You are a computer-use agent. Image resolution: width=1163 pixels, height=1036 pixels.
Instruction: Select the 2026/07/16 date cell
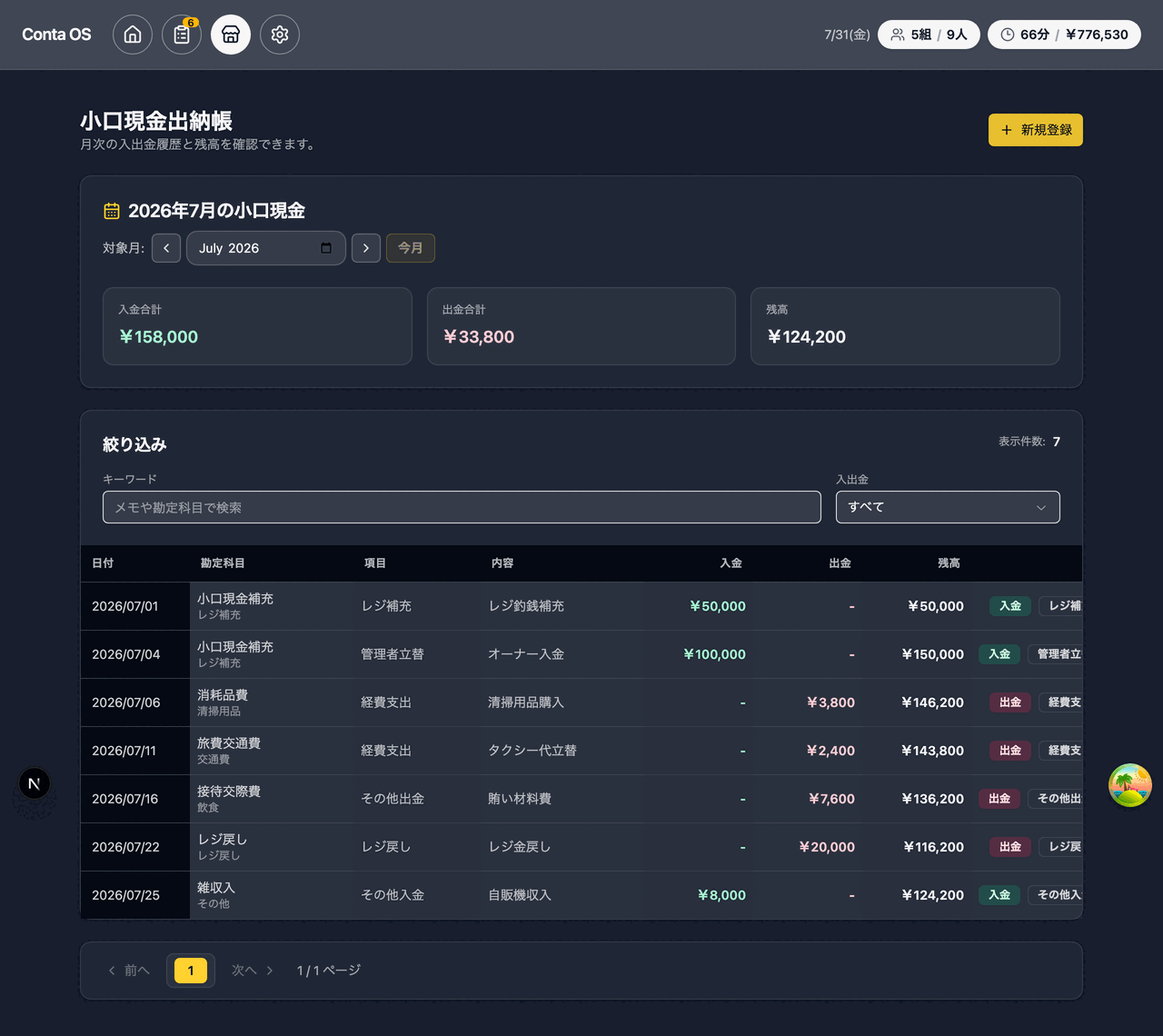coord(135,799)
